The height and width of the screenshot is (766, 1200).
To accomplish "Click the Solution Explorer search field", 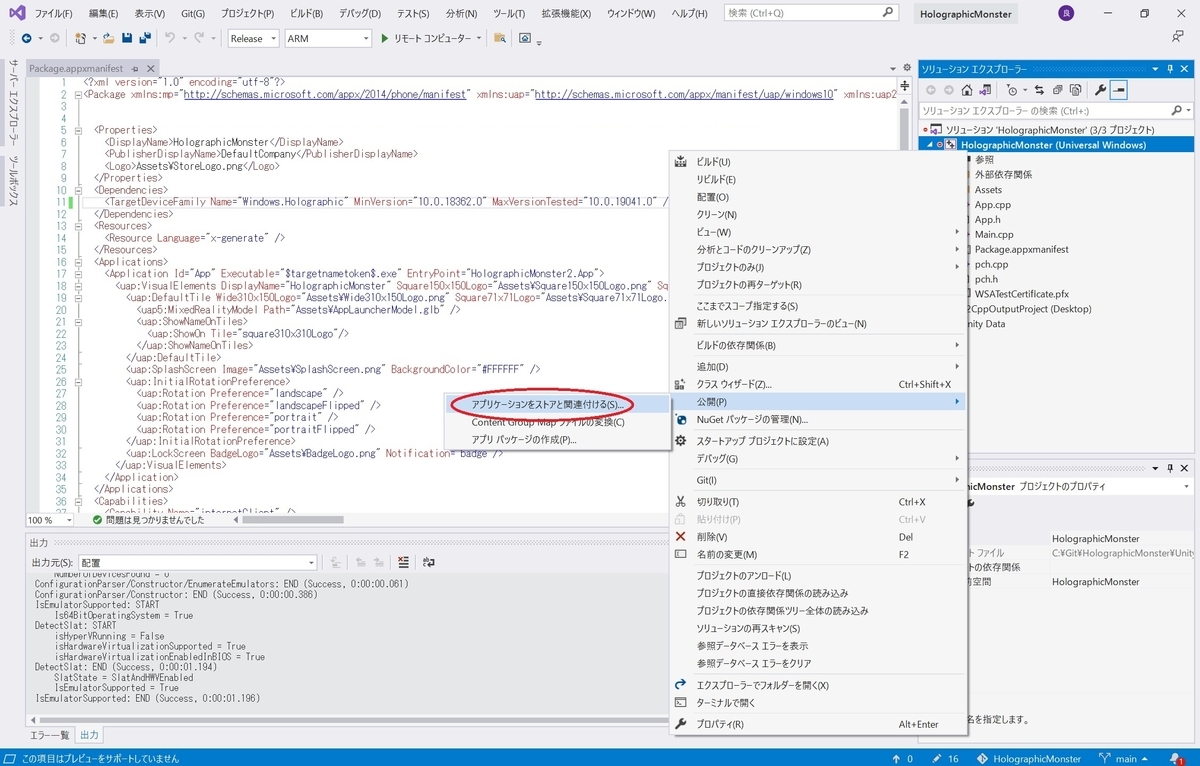I will coord(1047,111).
